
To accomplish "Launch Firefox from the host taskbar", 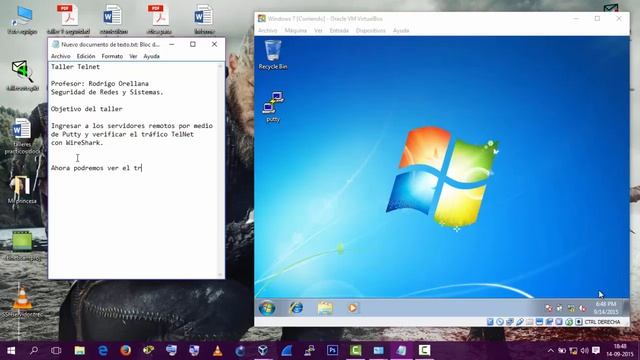I will pos(126,351).
